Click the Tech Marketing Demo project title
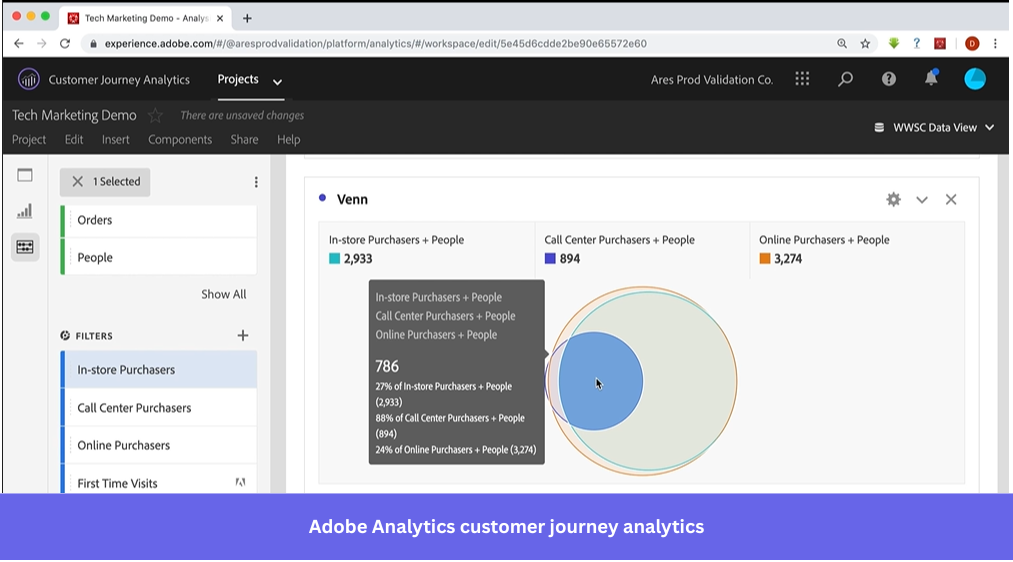 pos(74,115)
